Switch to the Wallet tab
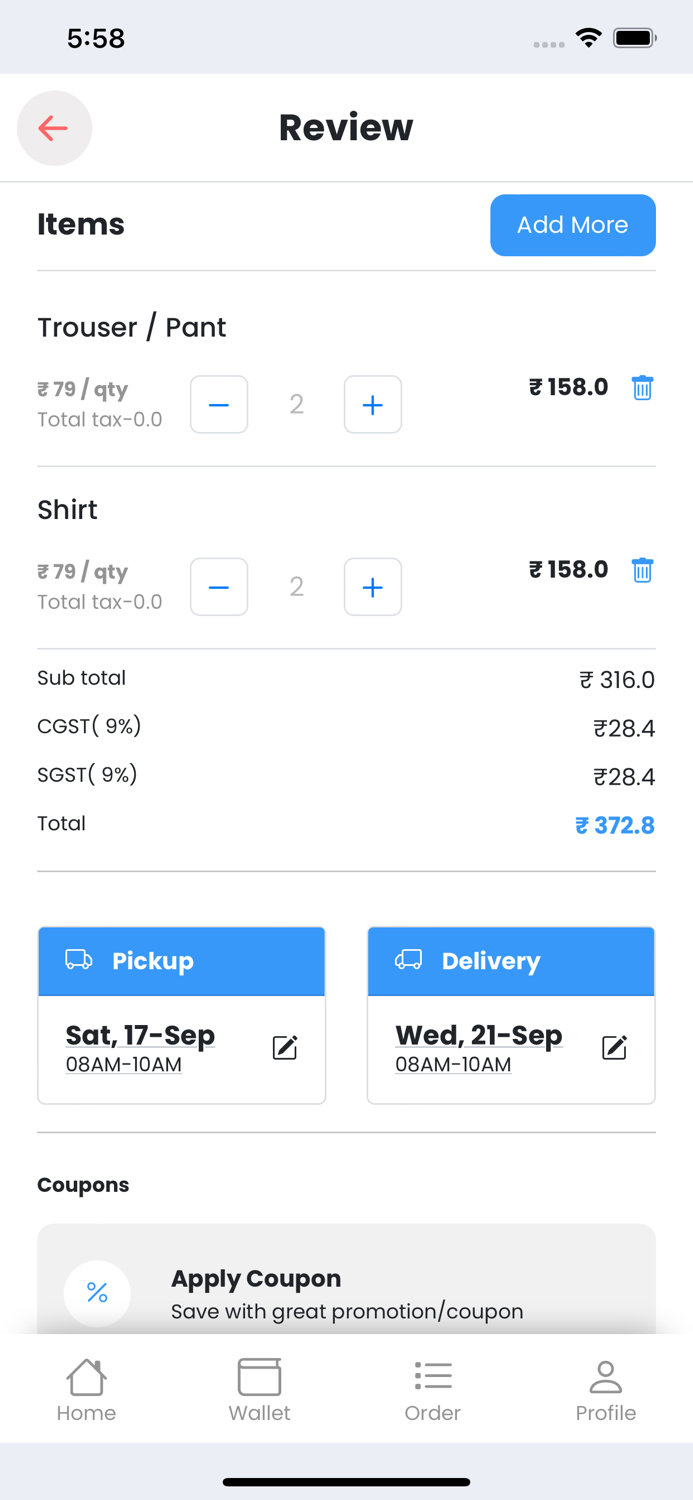 (259, 1390)
